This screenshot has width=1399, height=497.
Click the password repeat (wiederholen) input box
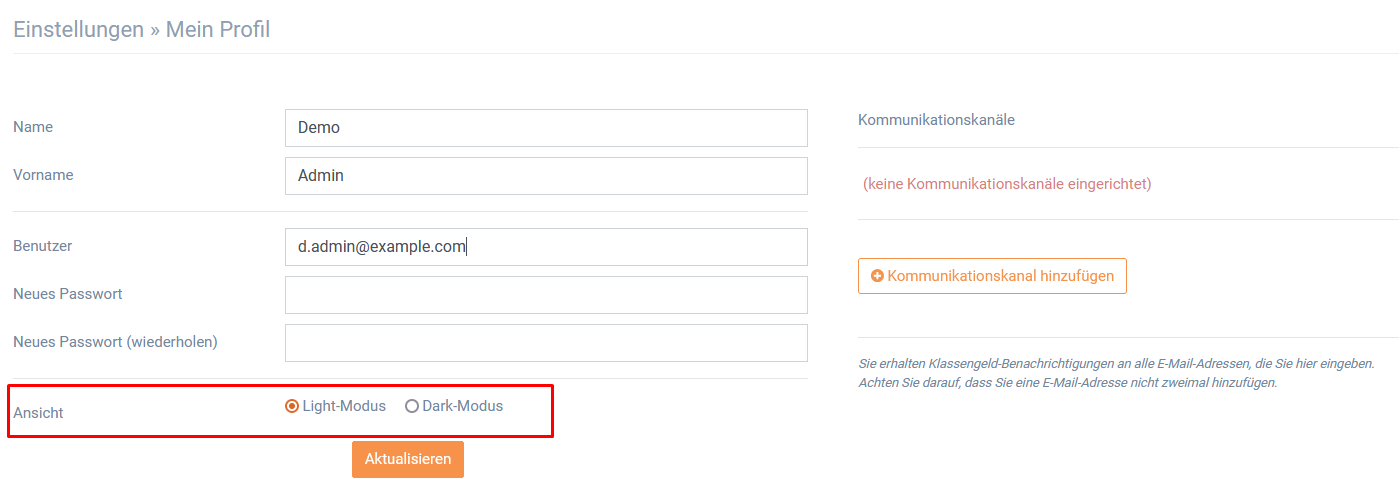[x=546, y=343]
